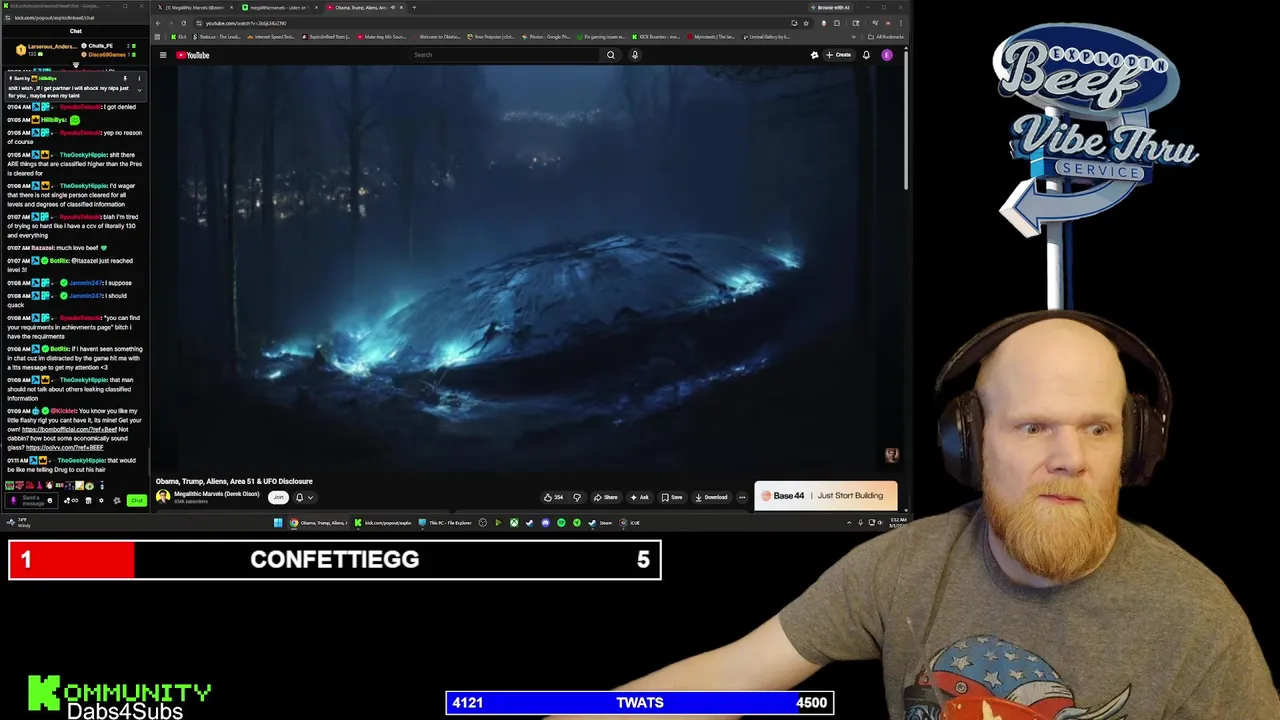Image resolution: width=1280 pixels, height=720 pixels.
Task: Click the weather widget on taskbar
Action: coord(18,522)
